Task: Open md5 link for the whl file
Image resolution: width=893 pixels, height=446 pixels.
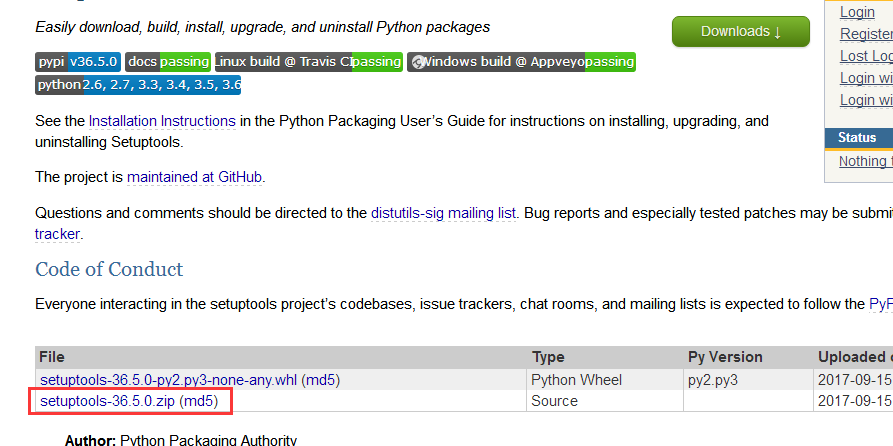Action: click(x=321, y=380)
